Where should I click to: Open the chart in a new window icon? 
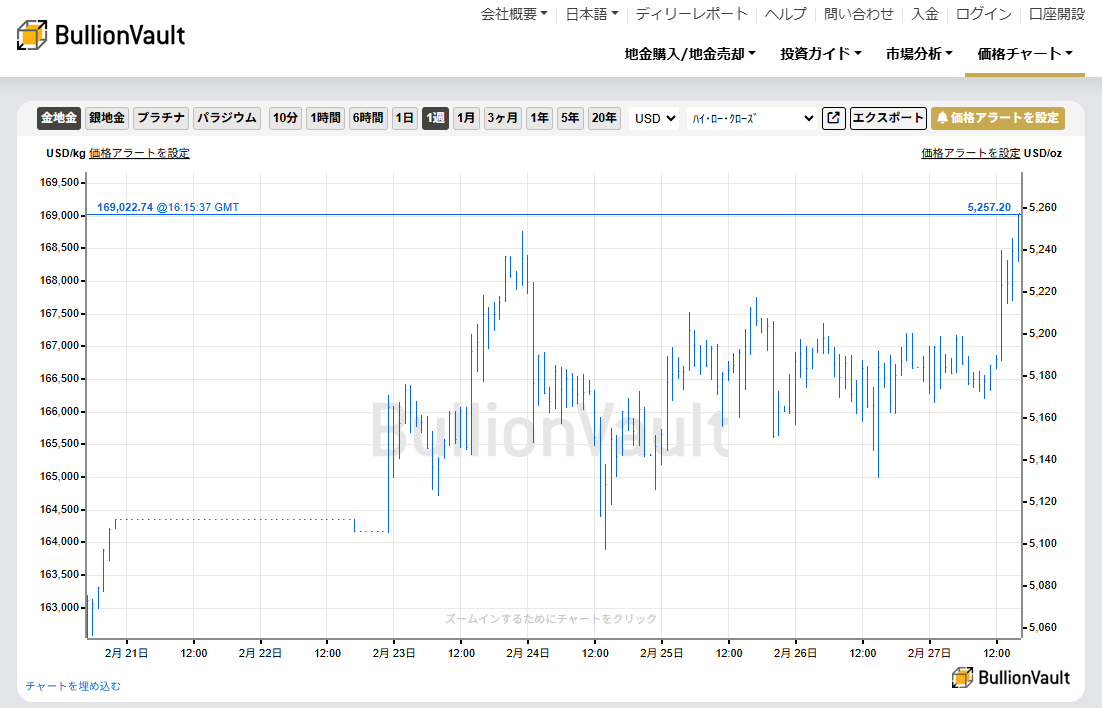click(833, 117)
